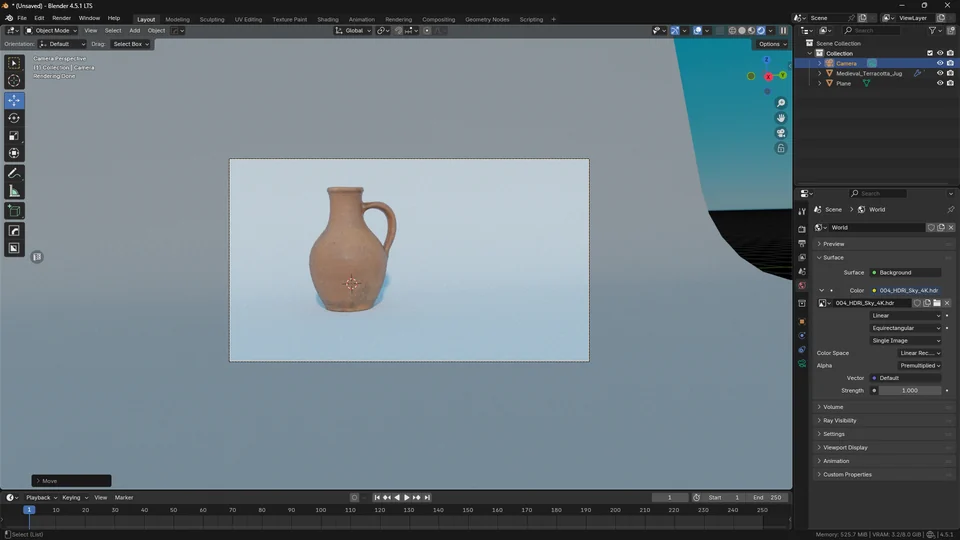Open the File menu
Viewport: 960px width, 540px height.
point(21,18)
